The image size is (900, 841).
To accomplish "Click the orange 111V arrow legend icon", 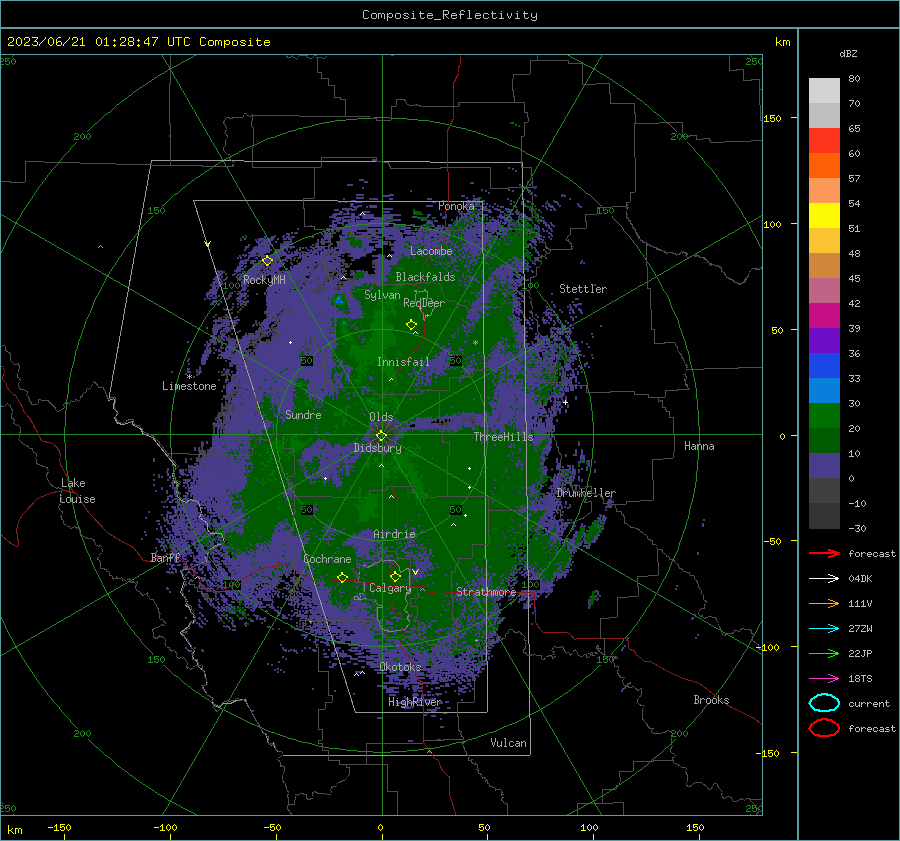I will [824, 603].
